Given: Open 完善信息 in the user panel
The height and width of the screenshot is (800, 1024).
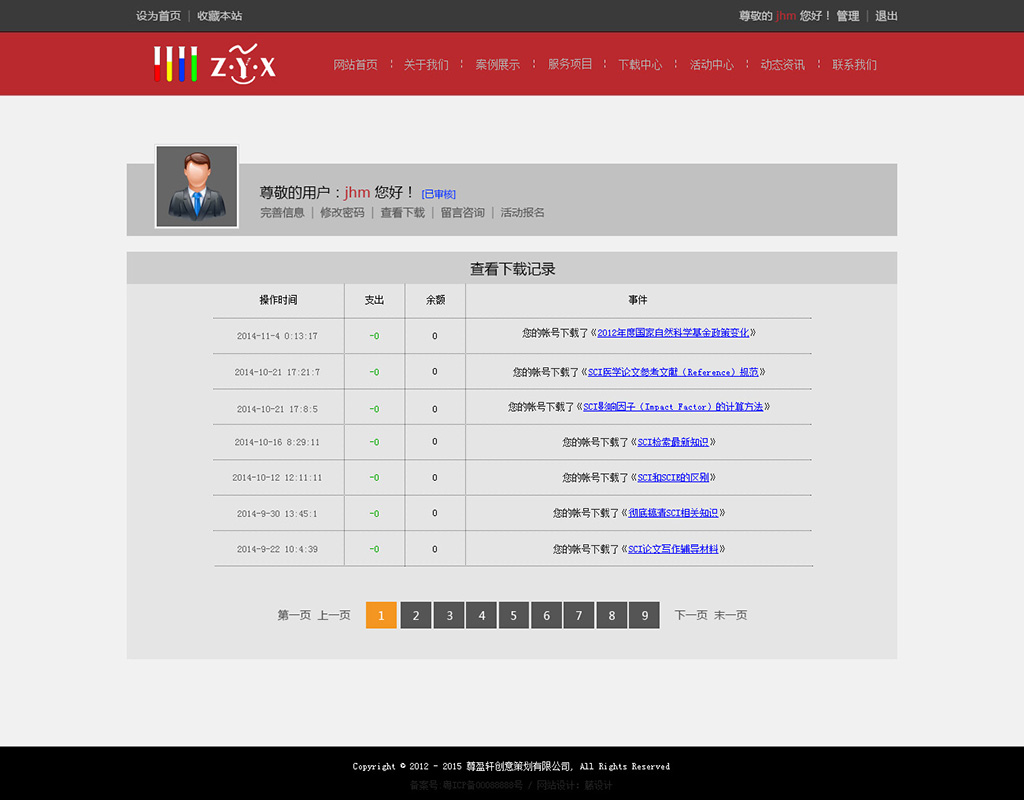Looking at the screenshot, I should (281, 212).
